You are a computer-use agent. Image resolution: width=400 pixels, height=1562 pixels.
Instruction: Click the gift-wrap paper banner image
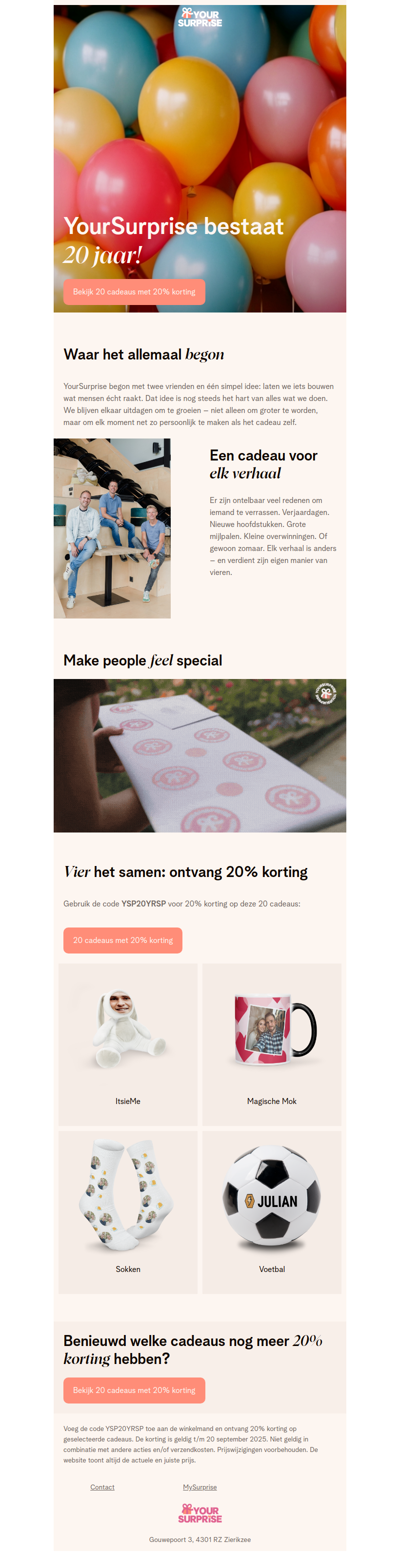[200, 755]
